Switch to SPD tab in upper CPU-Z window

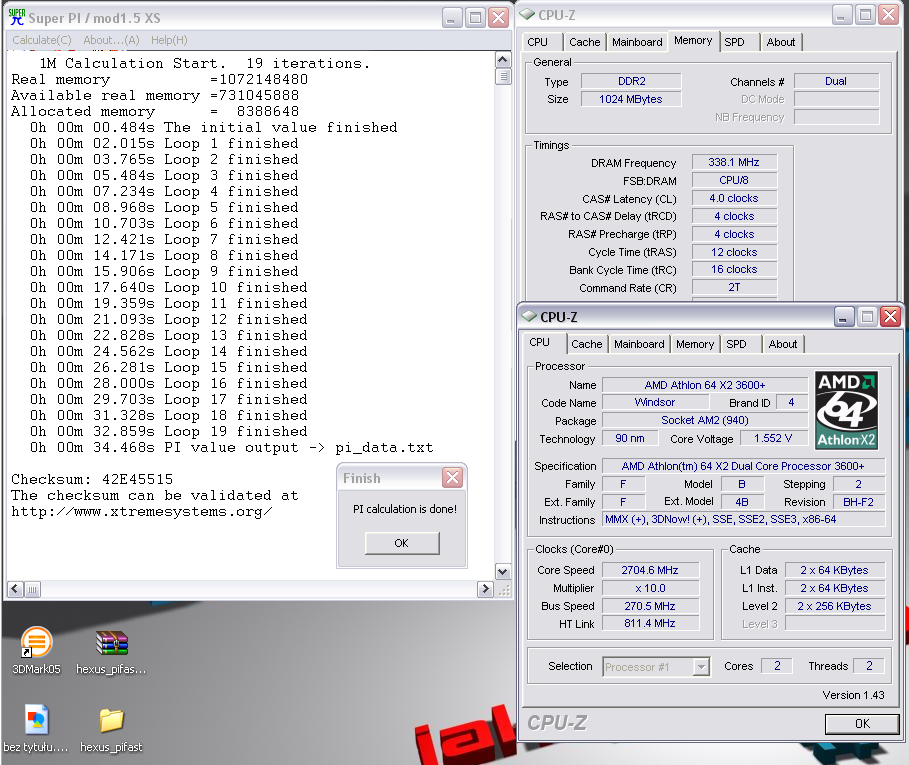coord(735,42)
